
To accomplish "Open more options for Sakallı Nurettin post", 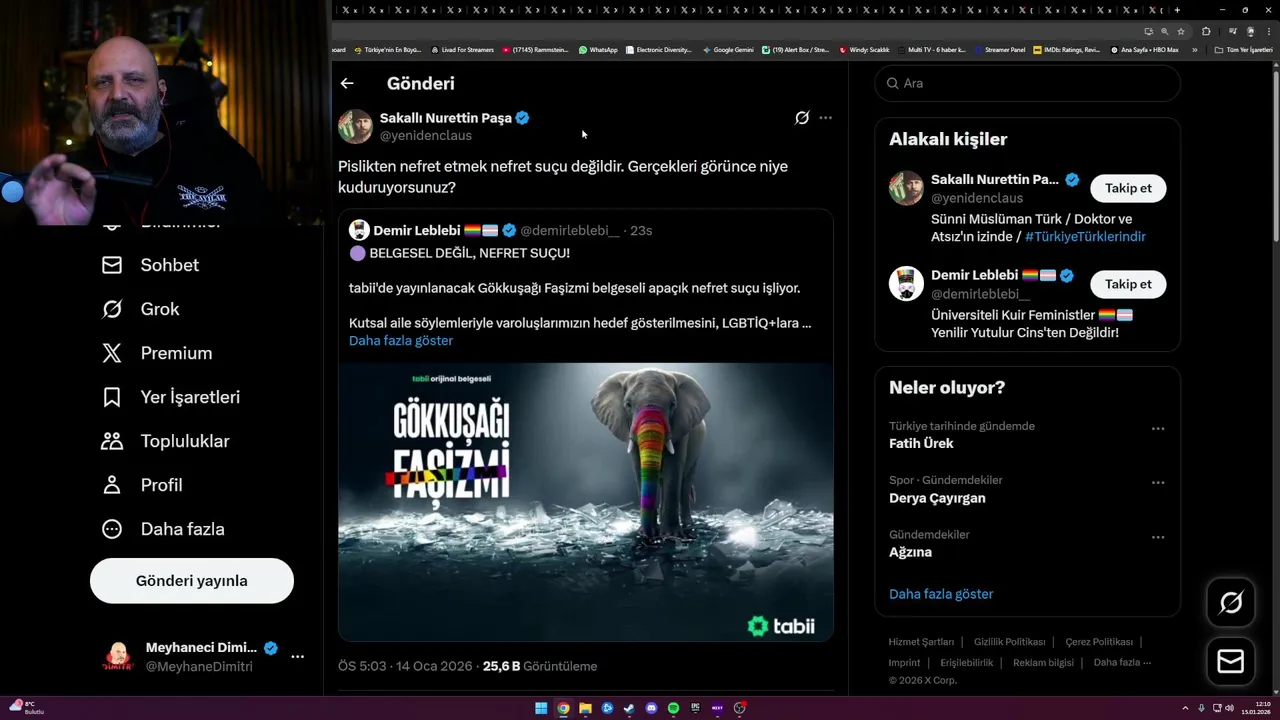I will tap(825, 118).
